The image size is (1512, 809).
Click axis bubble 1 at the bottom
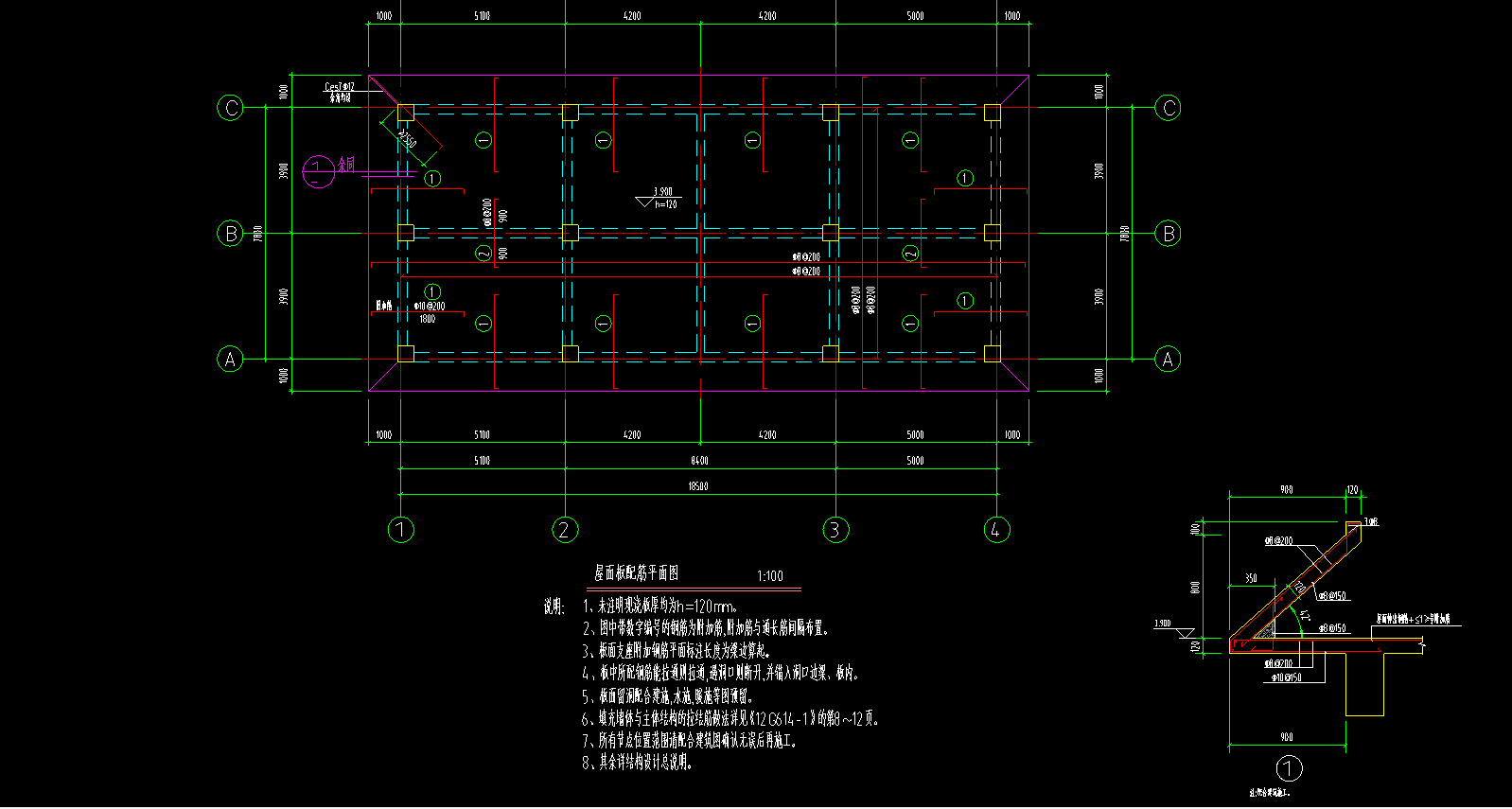[x=401, y=530]
